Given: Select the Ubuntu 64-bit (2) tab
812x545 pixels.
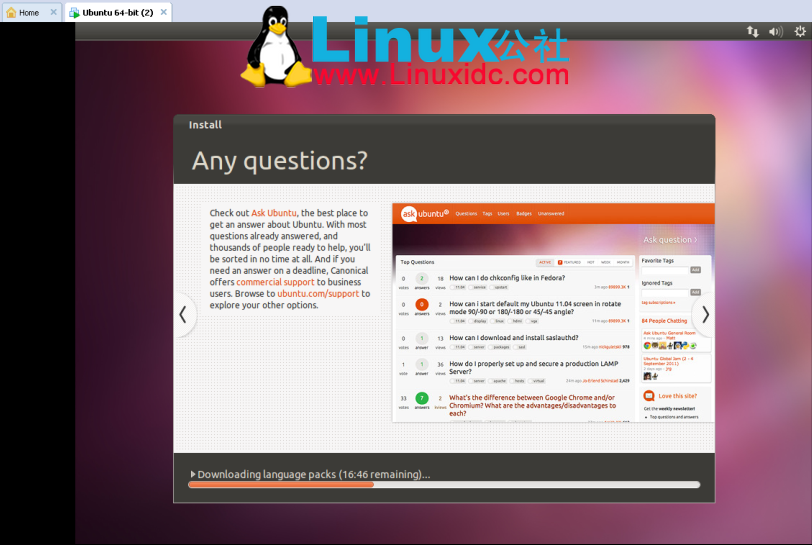Looking at the screenshot, I should (x=118, y=12).
